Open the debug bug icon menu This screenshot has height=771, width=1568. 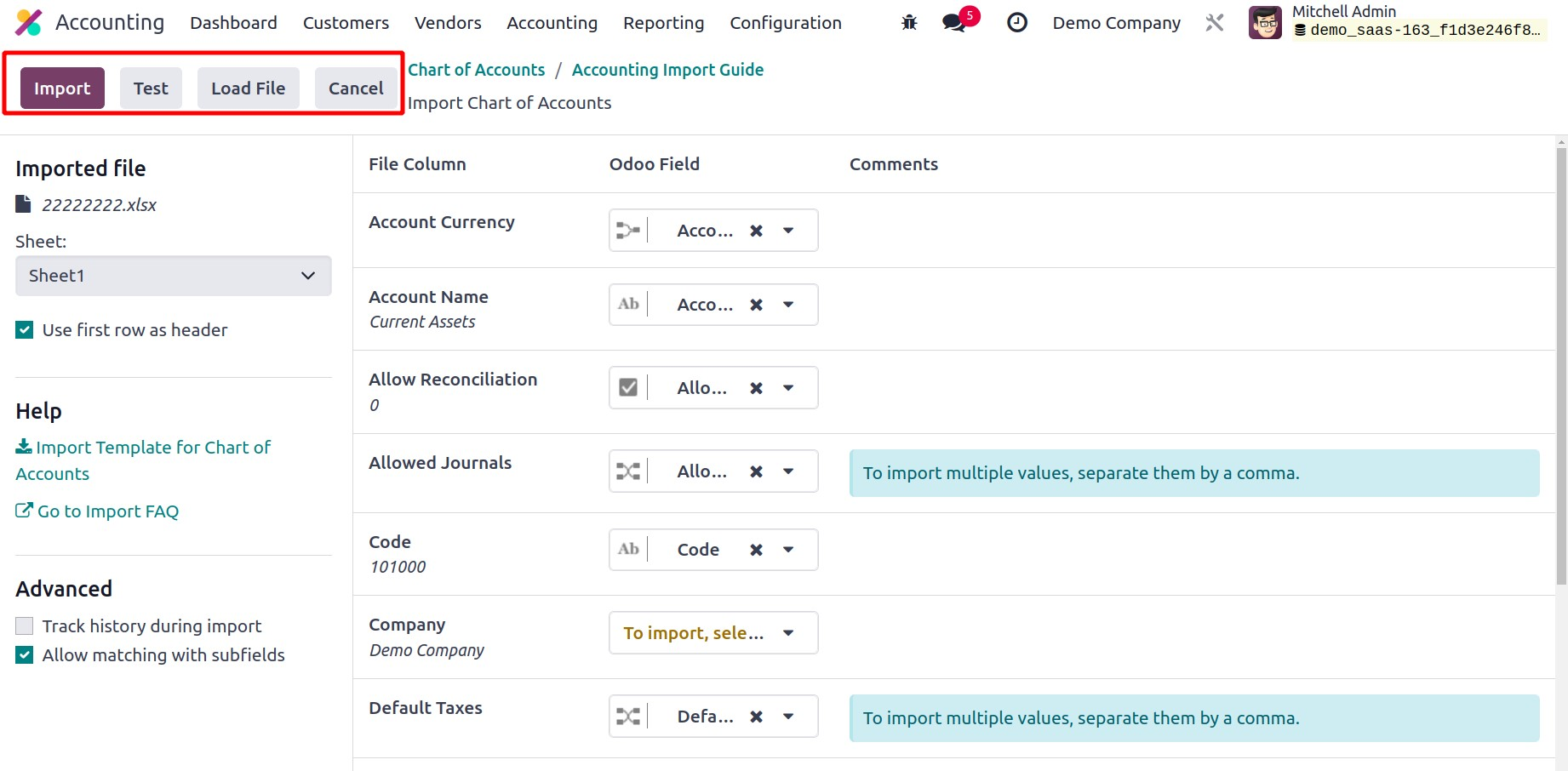click(909, 23)
